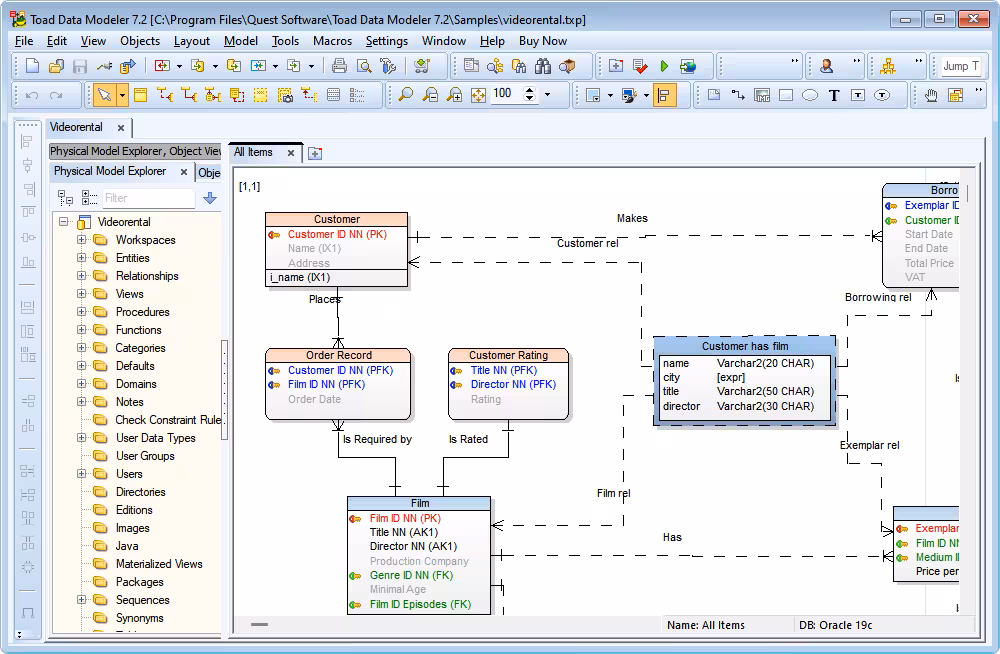Select the ellipse shape tool
The height and width of the screenshot is (654, 1000).
click(810, 96)
